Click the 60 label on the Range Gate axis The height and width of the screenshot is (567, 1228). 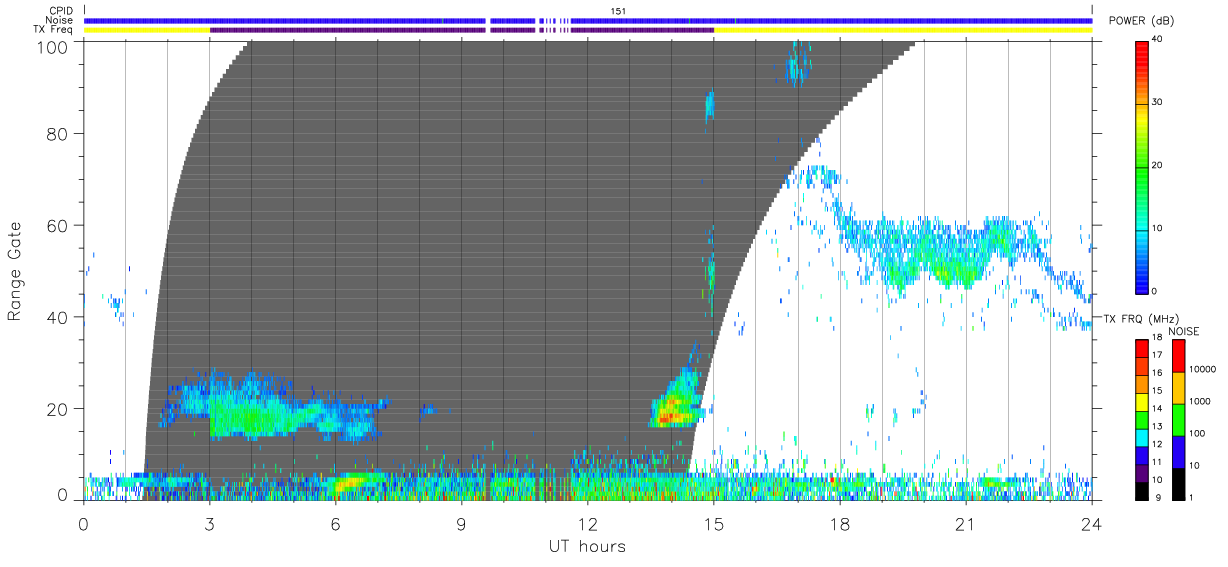(59, 225)
